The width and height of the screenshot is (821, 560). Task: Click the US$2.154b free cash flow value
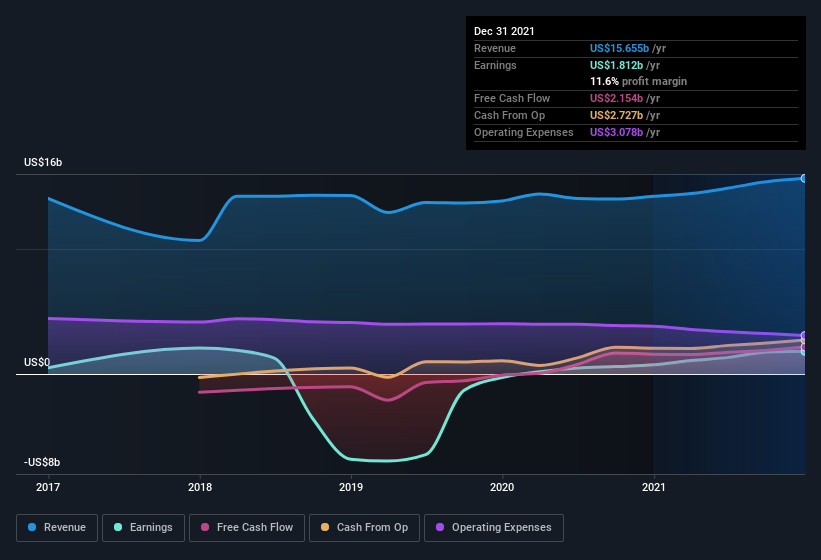click(x=616, y=98)
